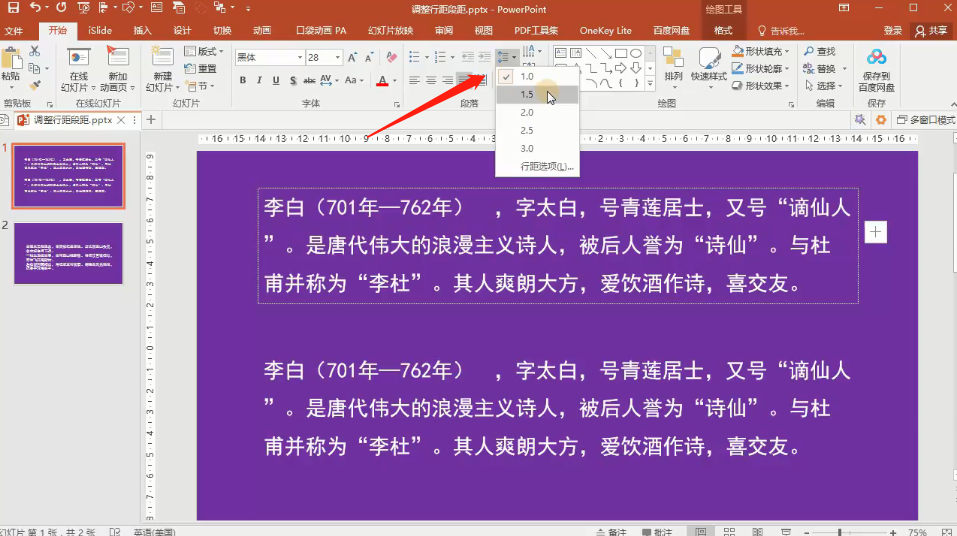Screen dimensions: 957x536
Task: Click the Copy icon in clipboard group
Action: click(34, 68)
